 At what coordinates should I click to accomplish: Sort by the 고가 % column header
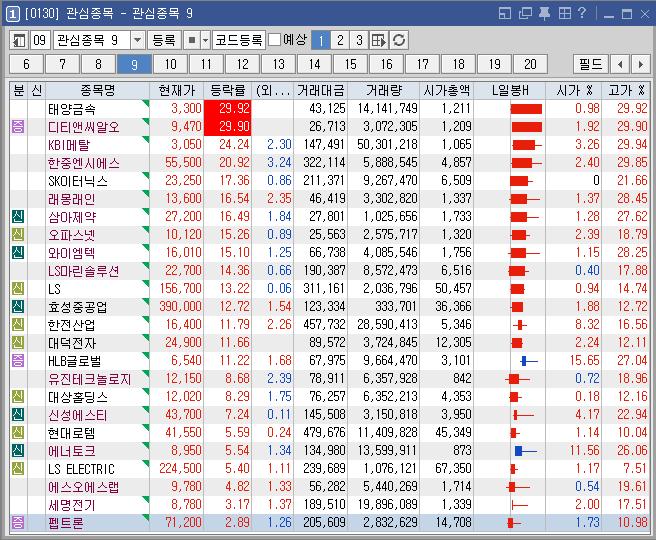(x=626, y=90)
